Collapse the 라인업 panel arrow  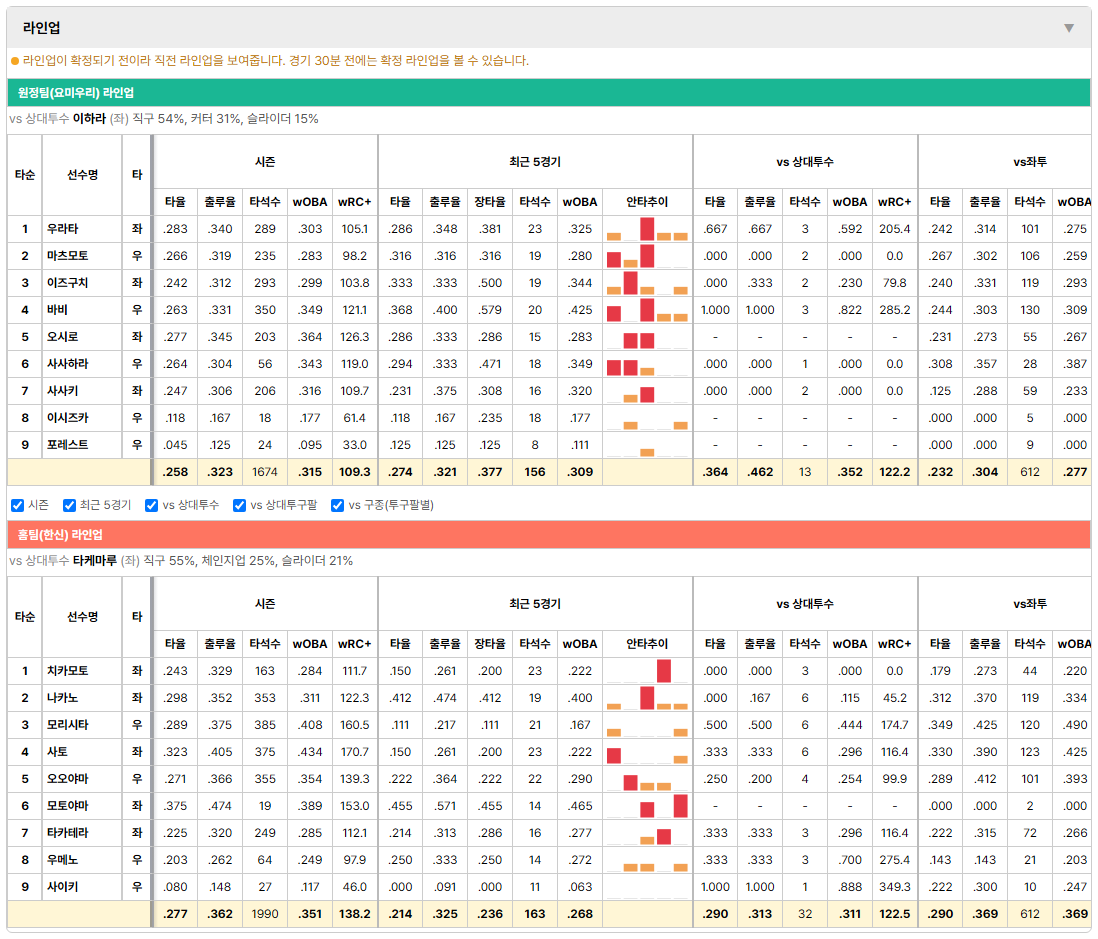click(x=1069, y=28)
